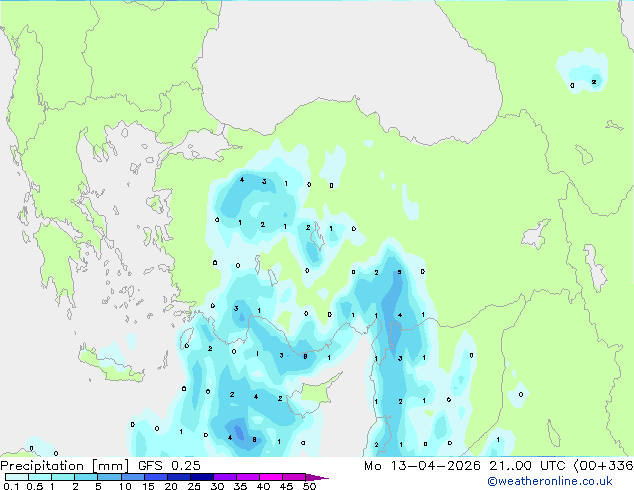Click the '0.5' legend scale label

(35, 486)
